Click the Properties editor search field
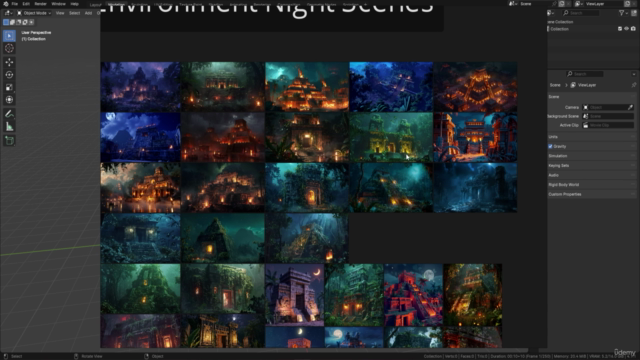Screen dimensions: 640x360 [584, 74]
